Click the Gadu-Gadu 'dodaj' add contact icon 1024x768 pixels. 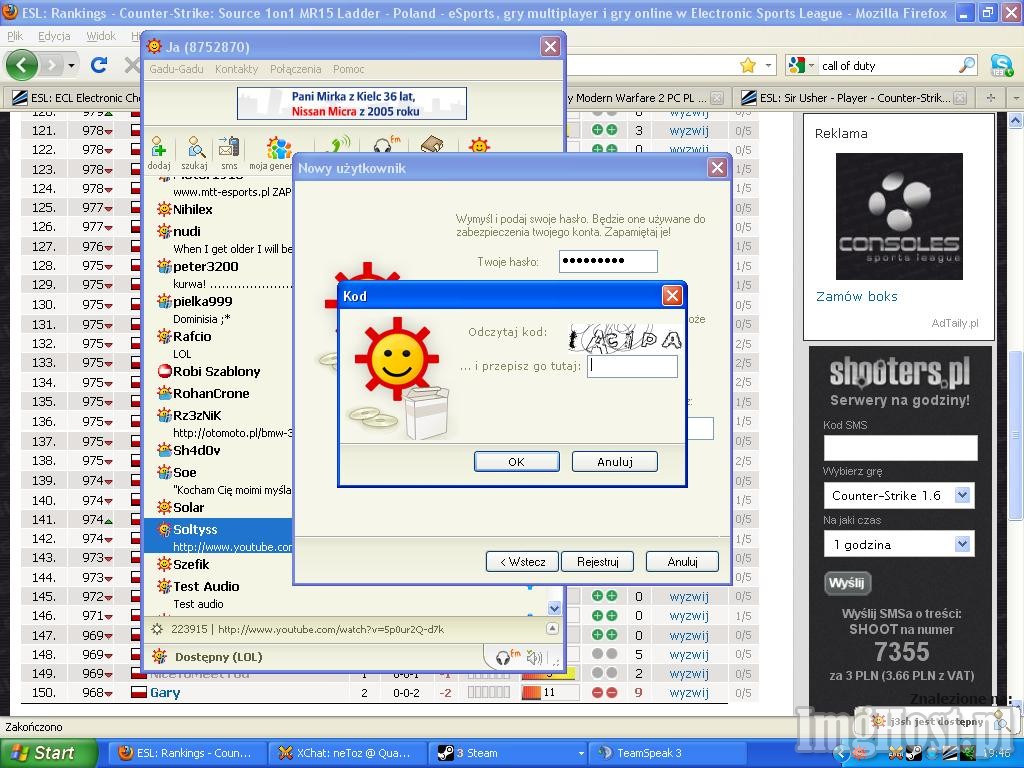pyautogui.click(x=159, y=152)
